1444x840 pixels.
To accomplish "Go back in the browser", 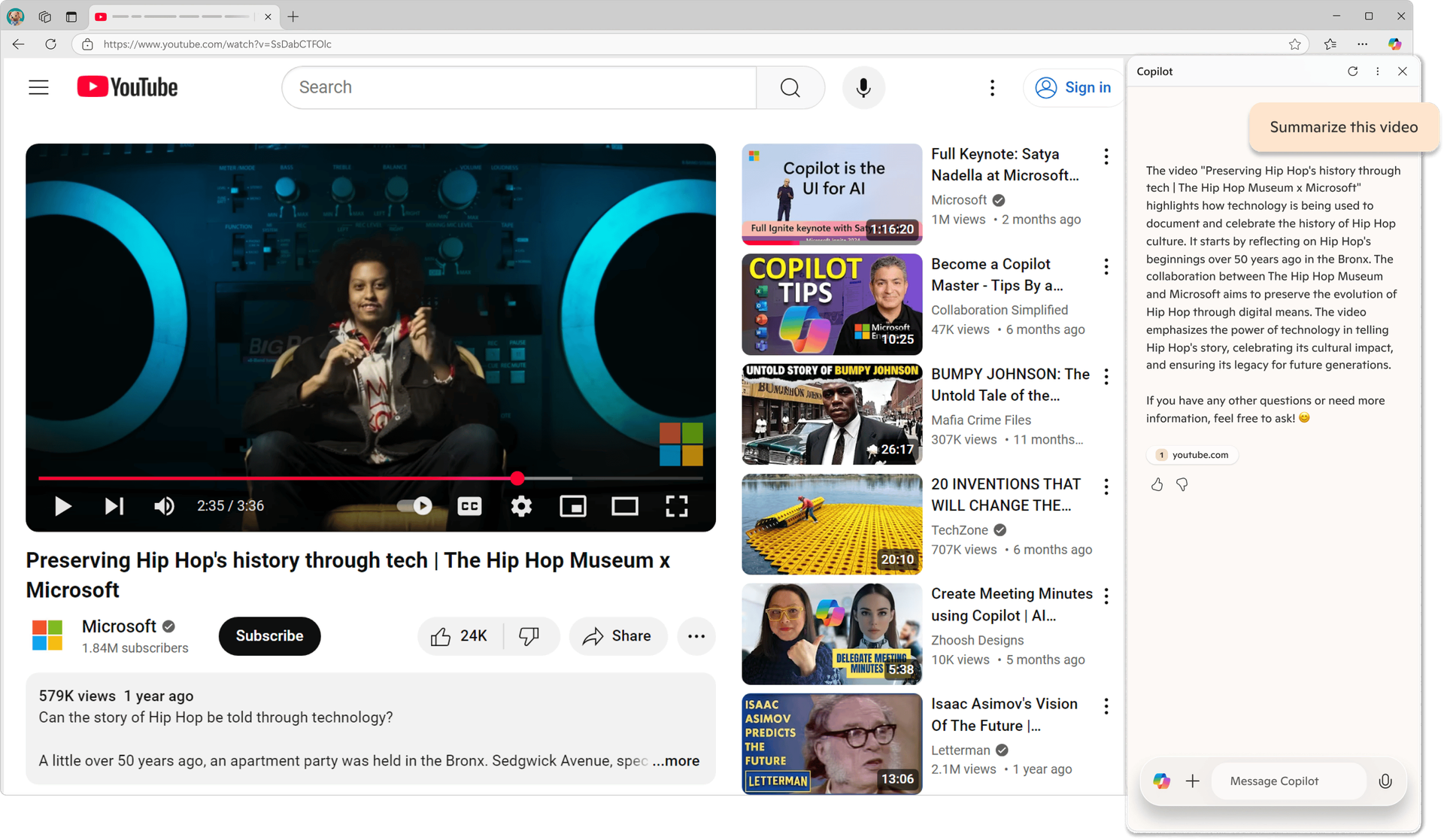I will tap(18, 44).
